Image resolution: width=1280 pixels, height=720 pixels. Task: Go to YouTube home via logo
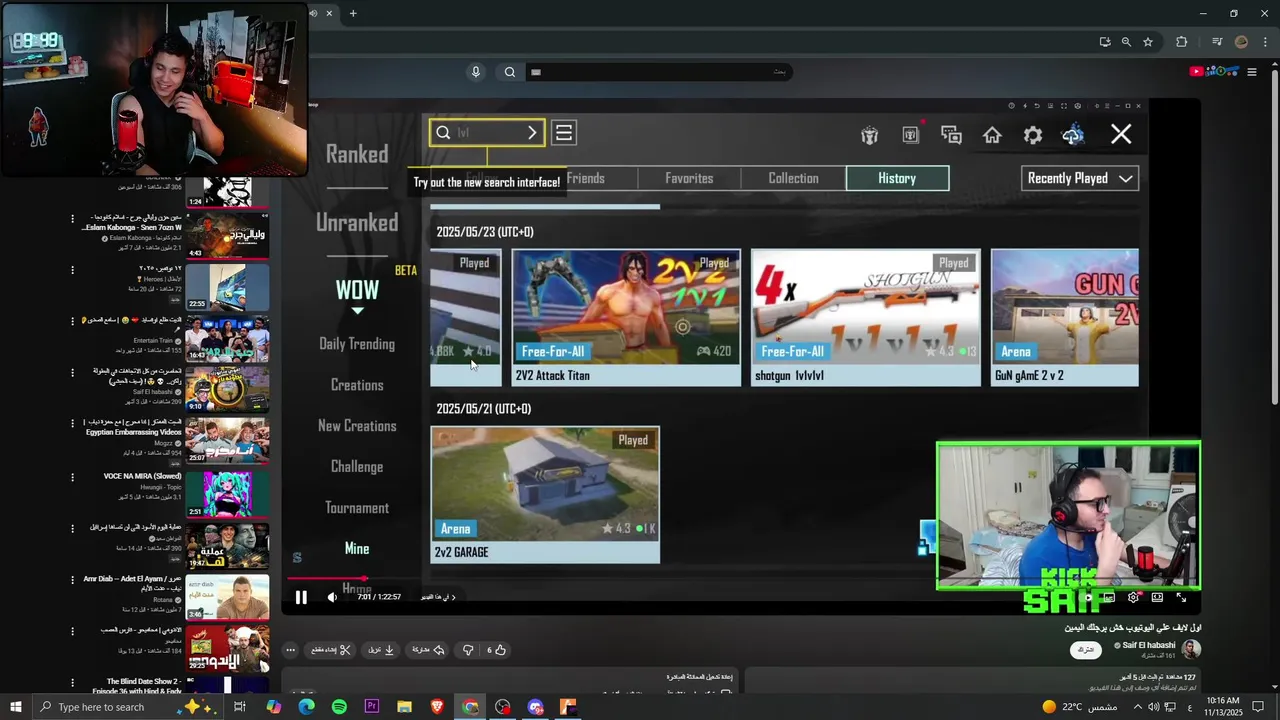[1215, 71]
